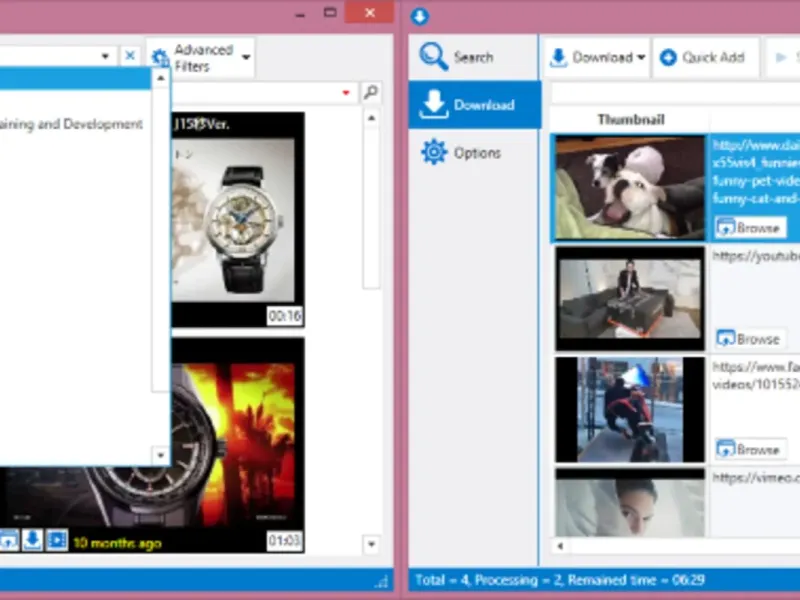
Task: Click dropdown list scroll-up arrow
Action: click(161, 78)
